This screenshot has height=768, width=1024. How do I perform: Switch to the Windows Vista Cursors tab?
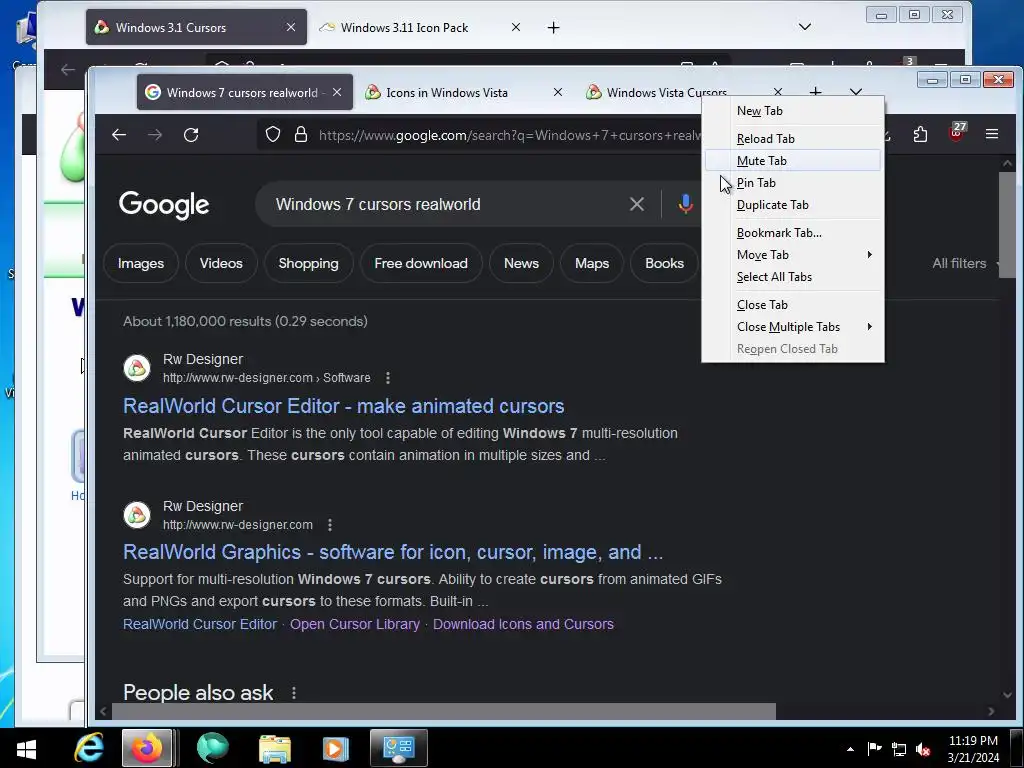pyautogui.click(x=666, y=93)
